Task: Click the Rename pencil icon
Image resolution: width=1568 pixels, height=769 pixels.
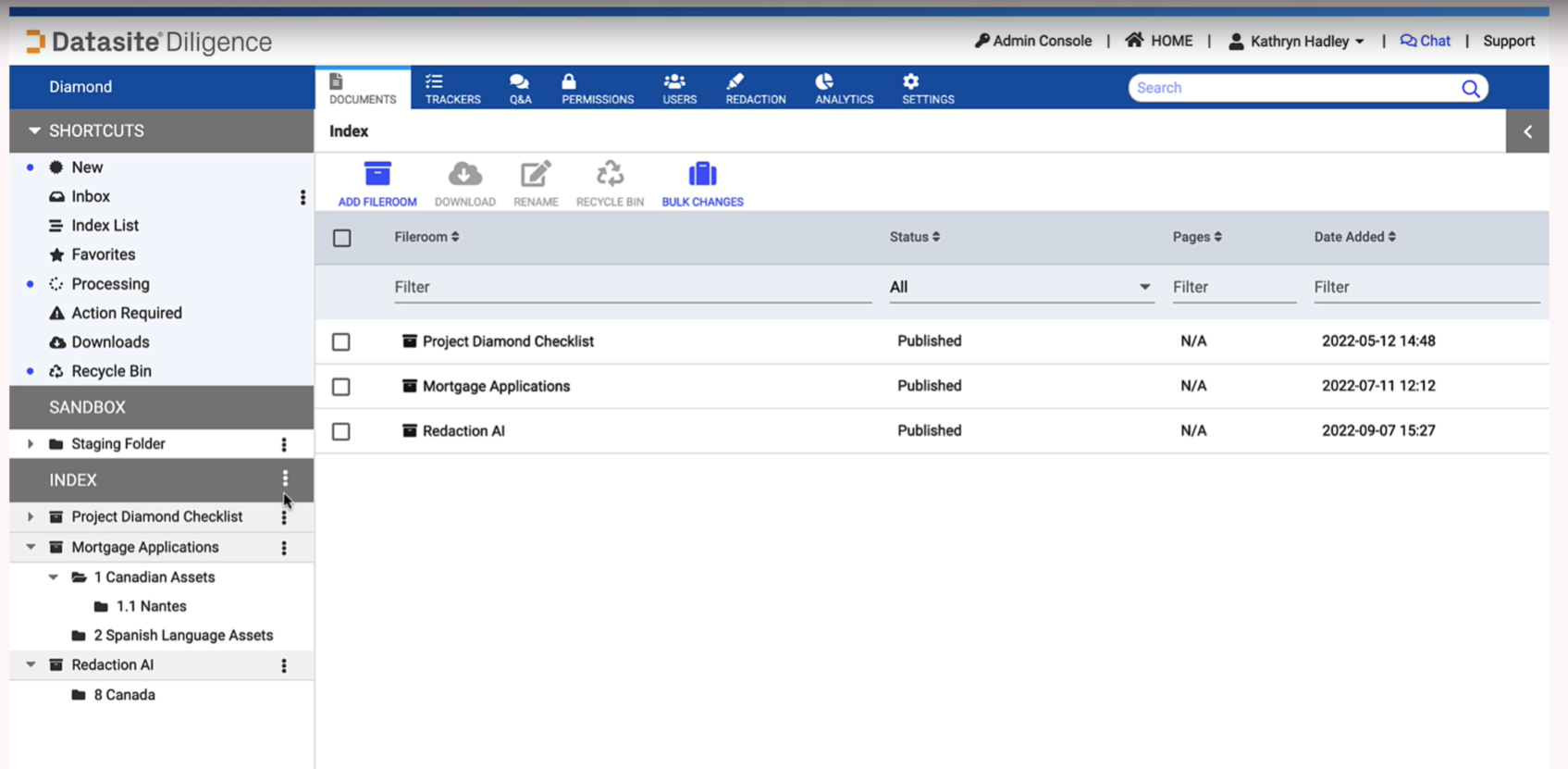Action: click(x=536, y=174)
